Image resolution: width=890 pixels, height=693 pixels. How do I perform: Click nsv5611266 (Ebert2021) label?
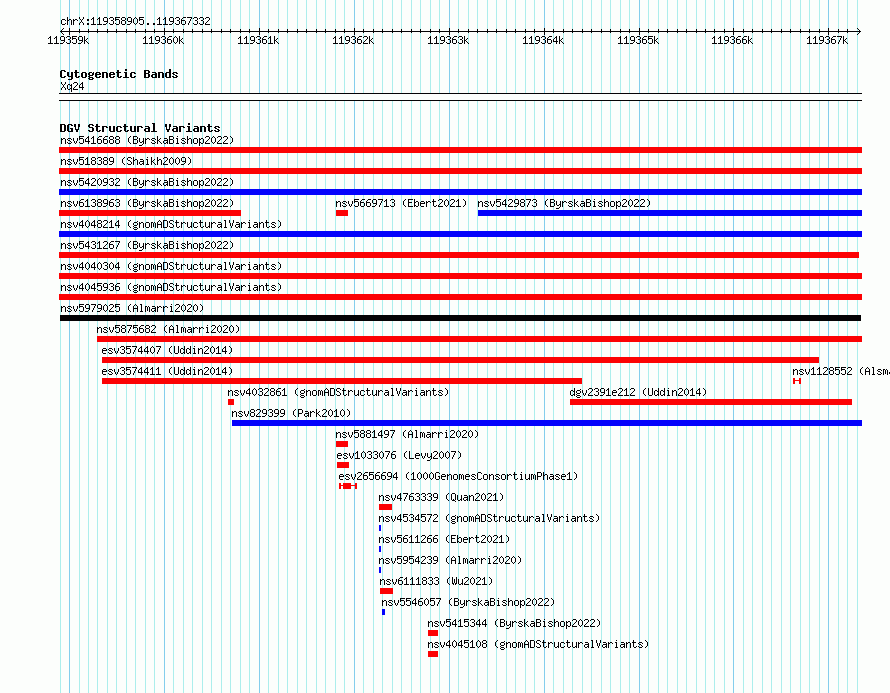(x=444, y=539)
